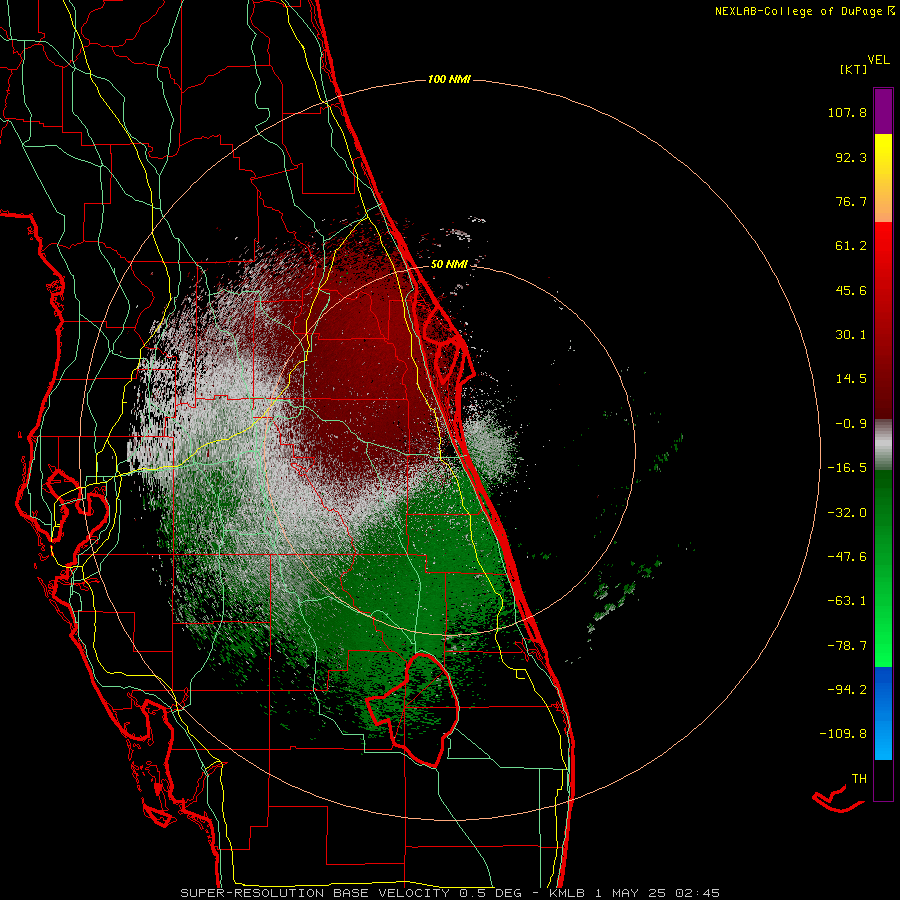Click the 61.2 value on velocity scale

[851, 246]
